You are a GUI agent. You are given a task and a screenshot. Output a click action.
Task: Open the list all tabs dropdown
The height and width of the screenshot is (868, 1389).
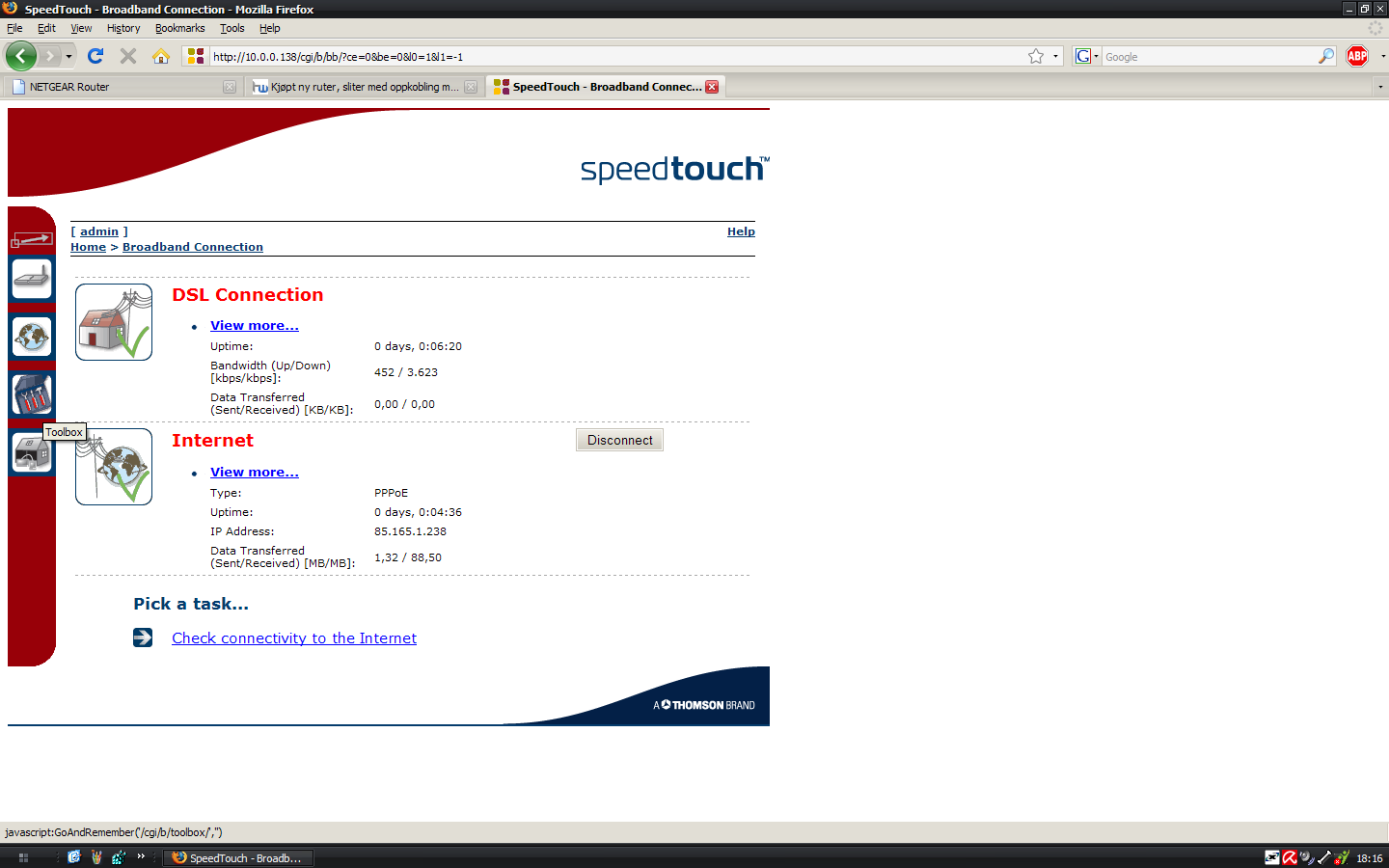coord(1380,87)
